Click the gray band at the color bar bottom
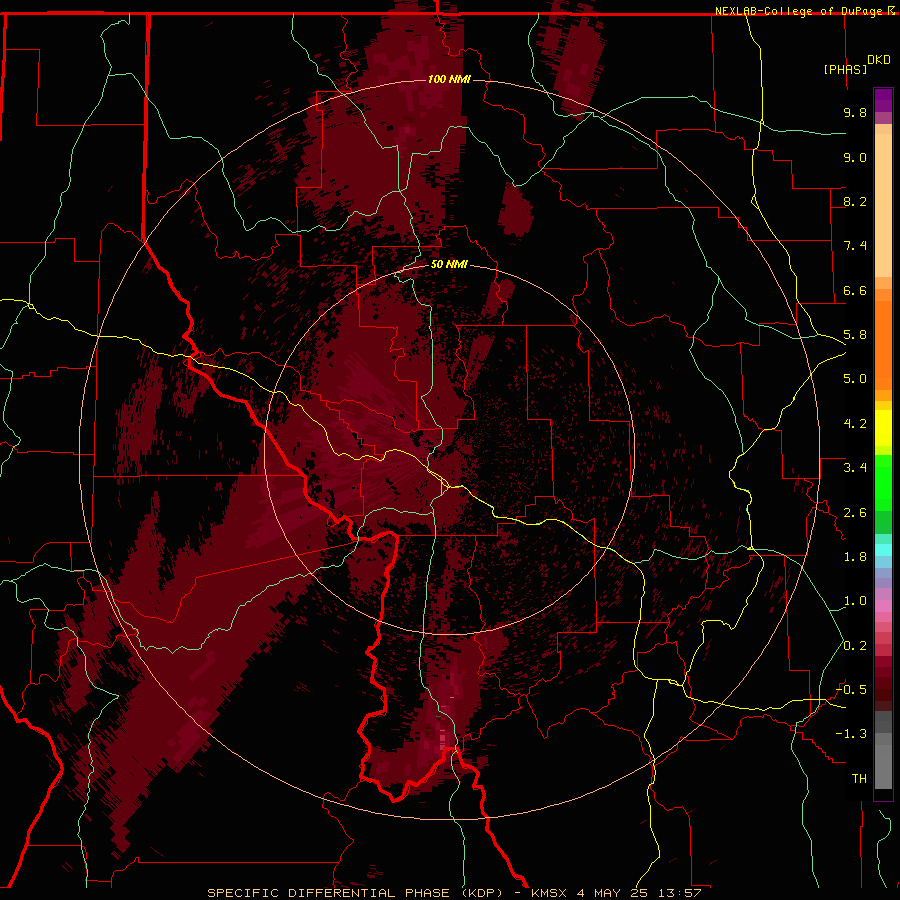 [x=883, y=763]
